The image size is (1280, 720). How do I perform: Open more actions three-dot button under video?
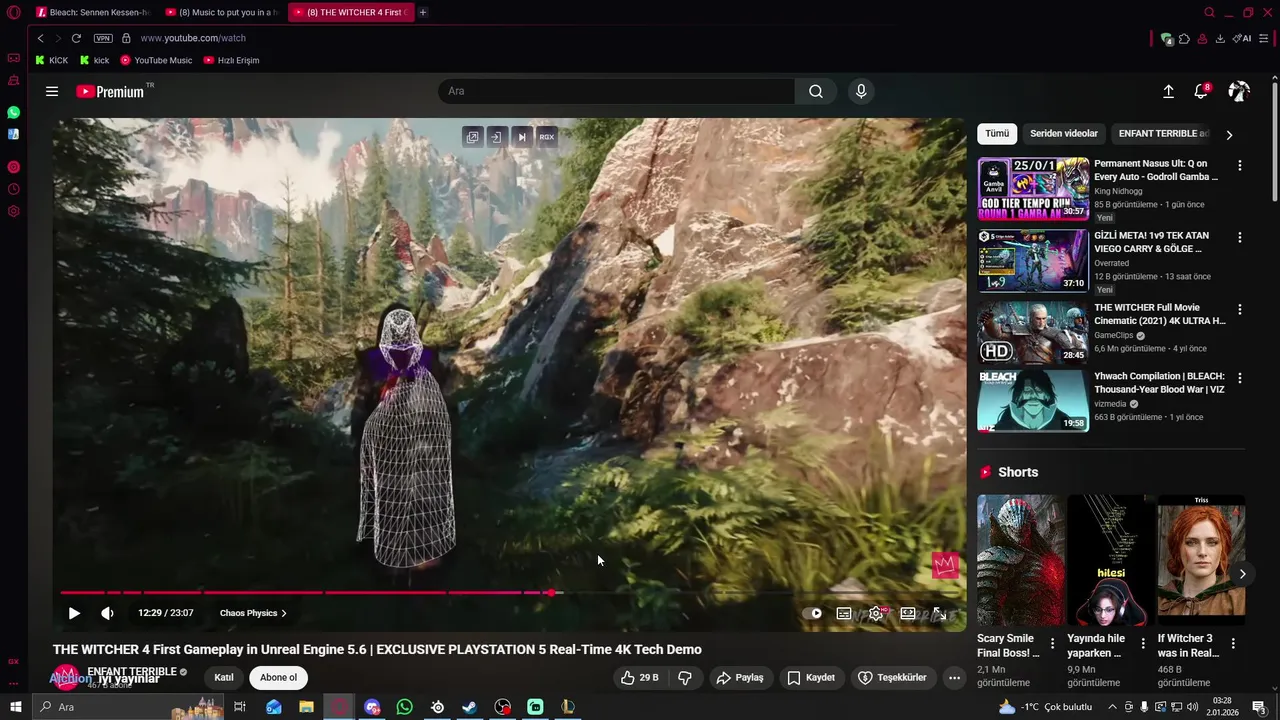[x=954, y=677]
